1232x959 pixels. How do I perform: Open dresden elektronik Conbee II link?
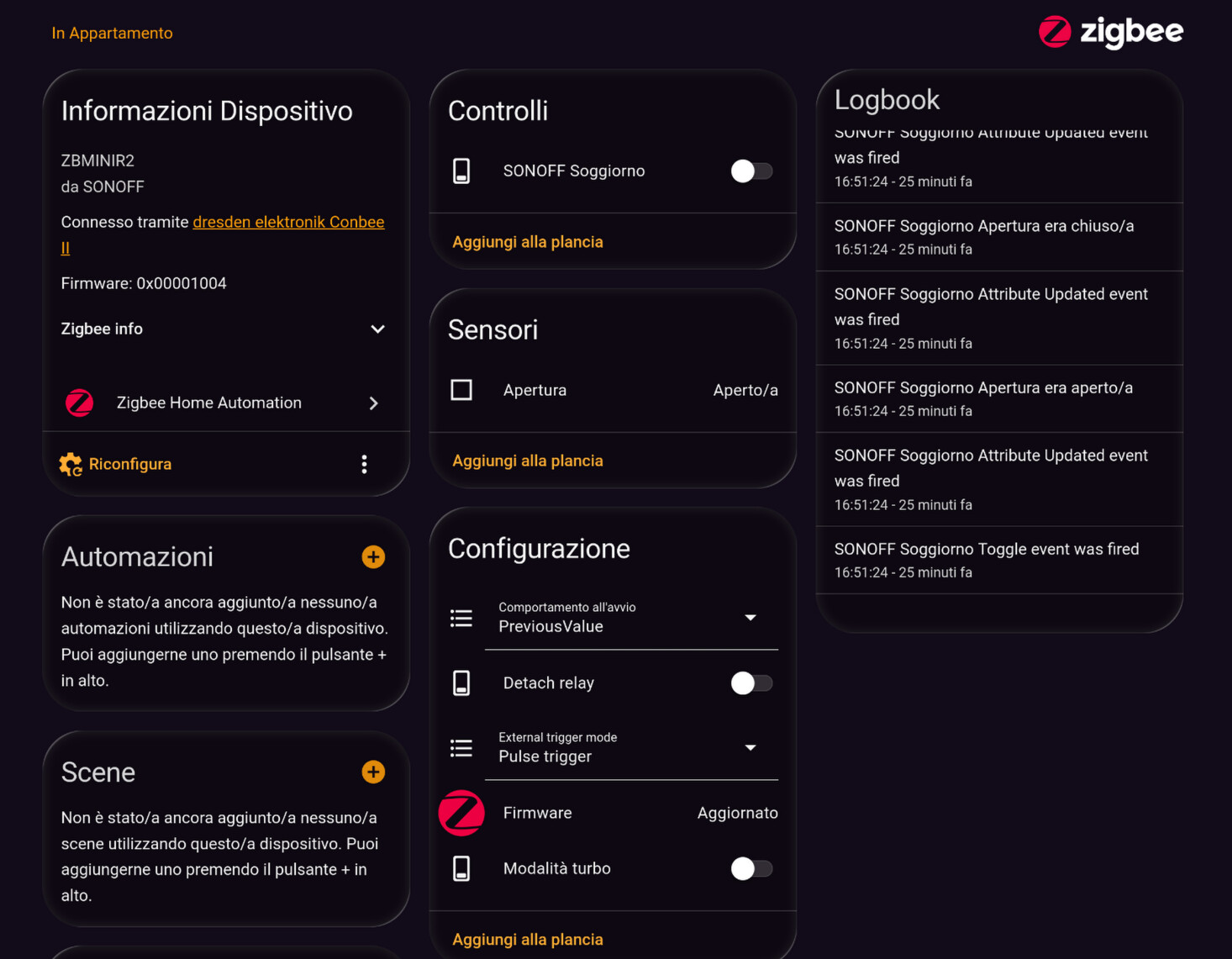point(287,223)
